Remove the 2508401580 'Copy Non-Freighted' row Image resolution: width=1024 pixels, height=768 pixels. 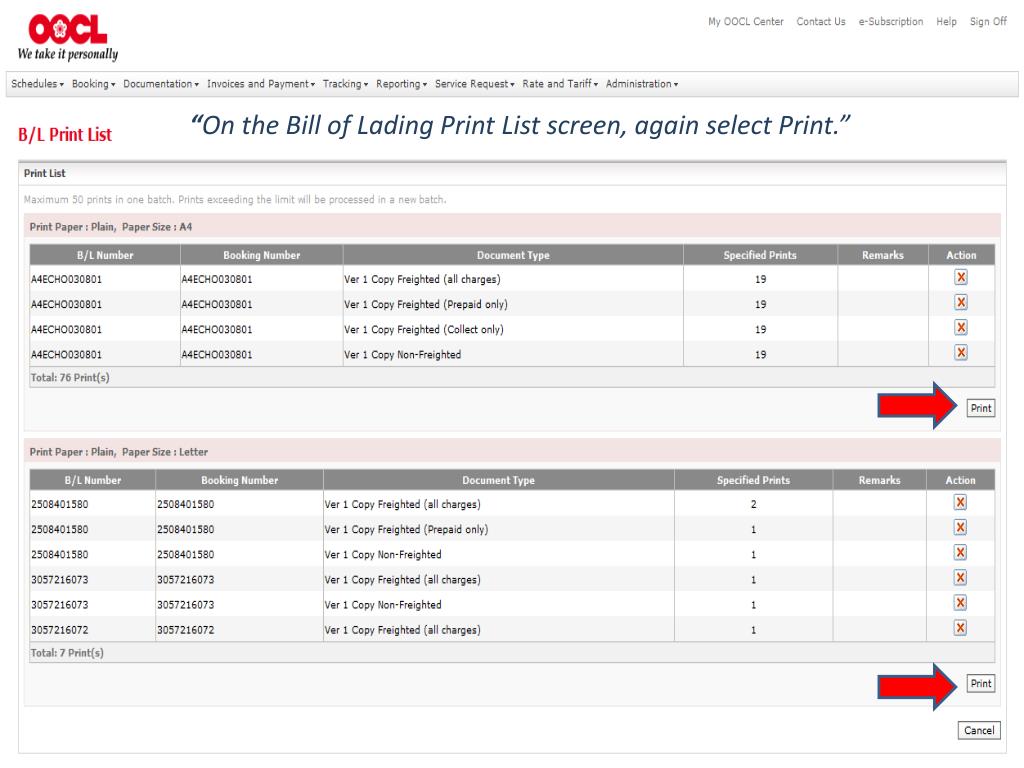[960, 552]
